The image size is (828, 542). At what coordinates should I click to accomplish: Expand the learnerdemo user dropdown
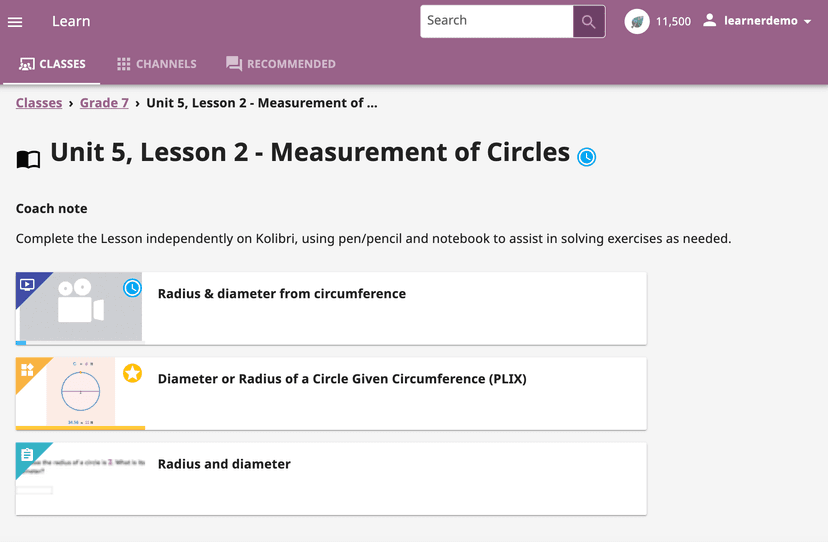(807, 22)
